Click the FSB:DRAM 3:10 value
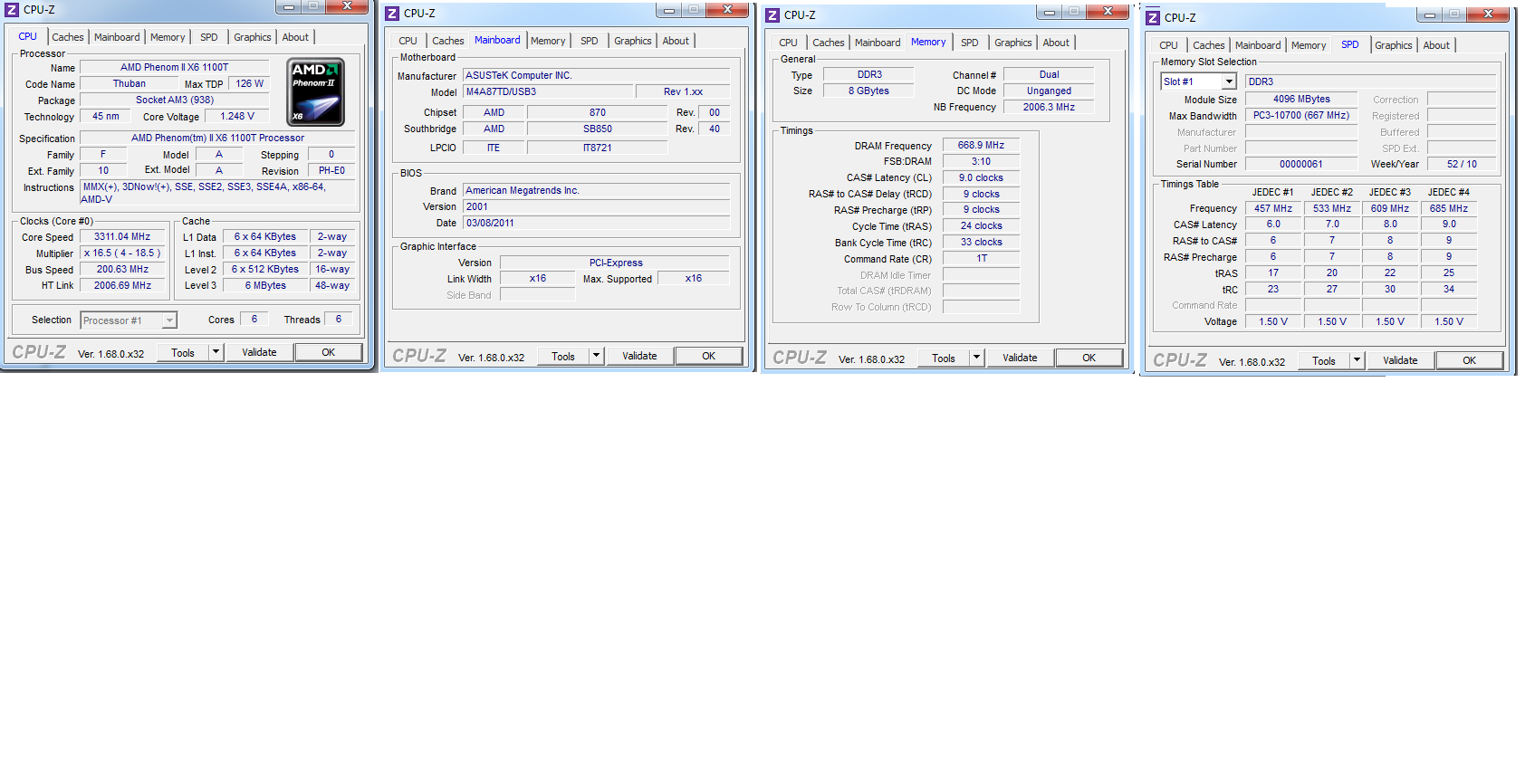The width and height of the screenshot is (1535, 784). coord(982,161)
